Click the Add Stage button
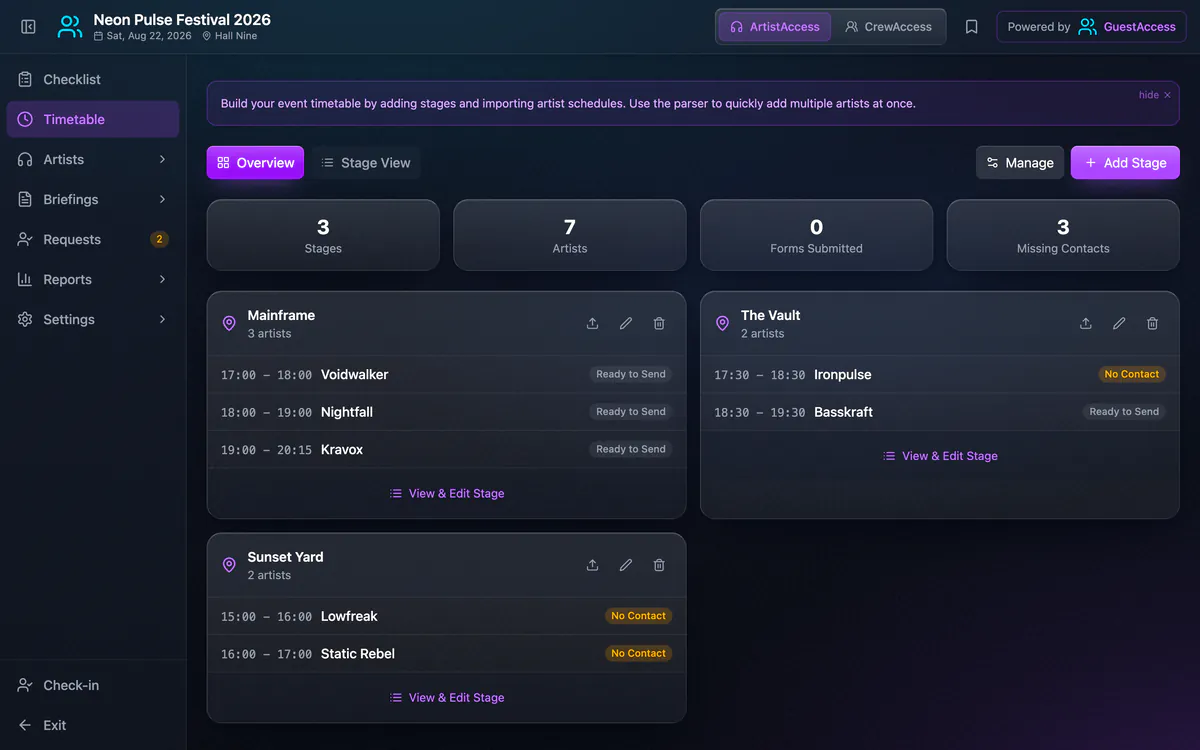Viewport: 1200px width, 750px height. coord(1125,163)
